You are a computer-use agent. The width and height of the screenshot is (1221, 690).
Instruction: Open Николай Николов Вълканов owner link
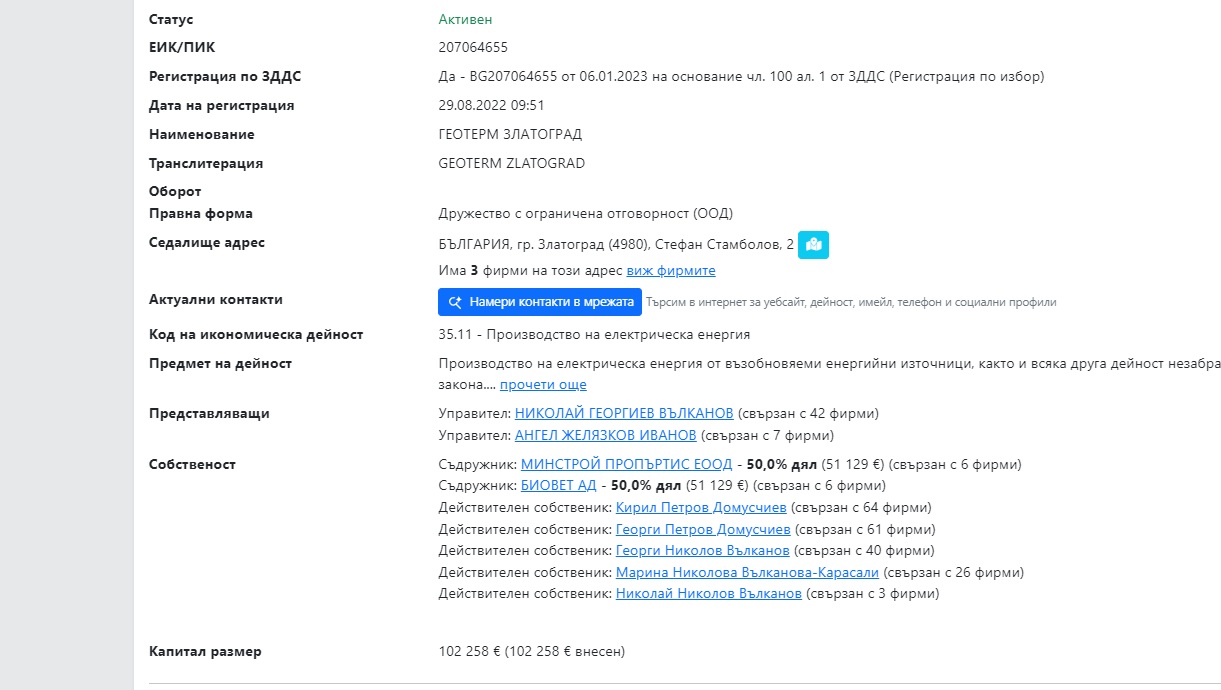[x=709, y=594]
